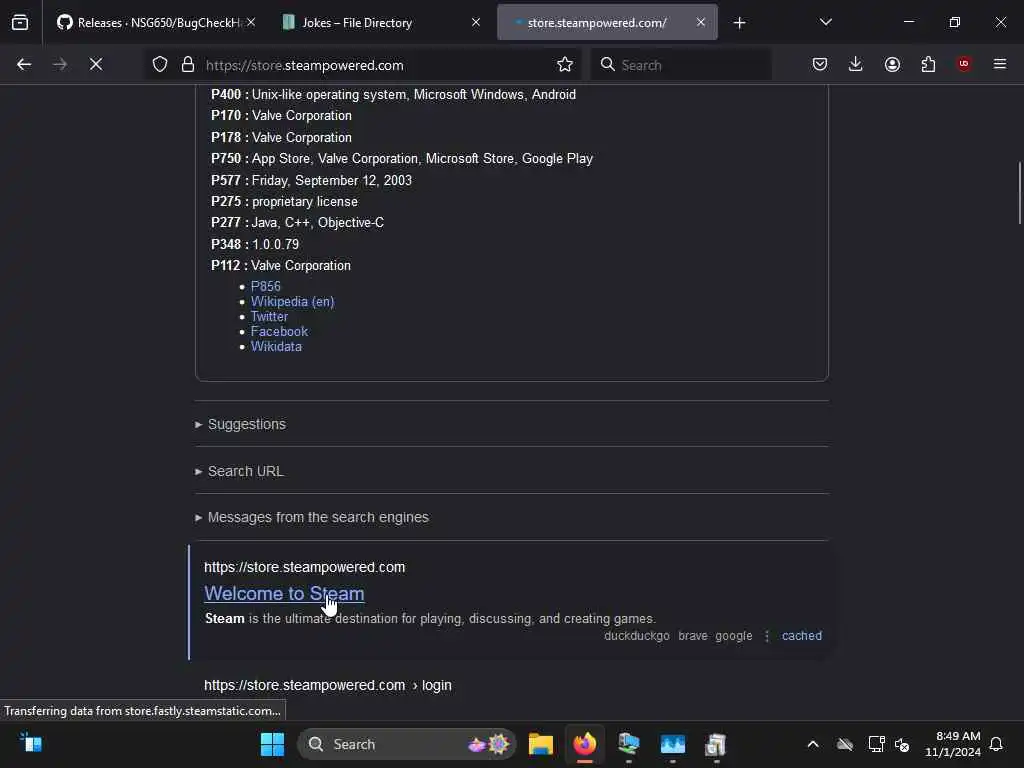The width and height of the screenshot is (1024, 768).
Task: Close the store.steampowered.com tab
Action: pyautogui.click(x=701, y=23)
